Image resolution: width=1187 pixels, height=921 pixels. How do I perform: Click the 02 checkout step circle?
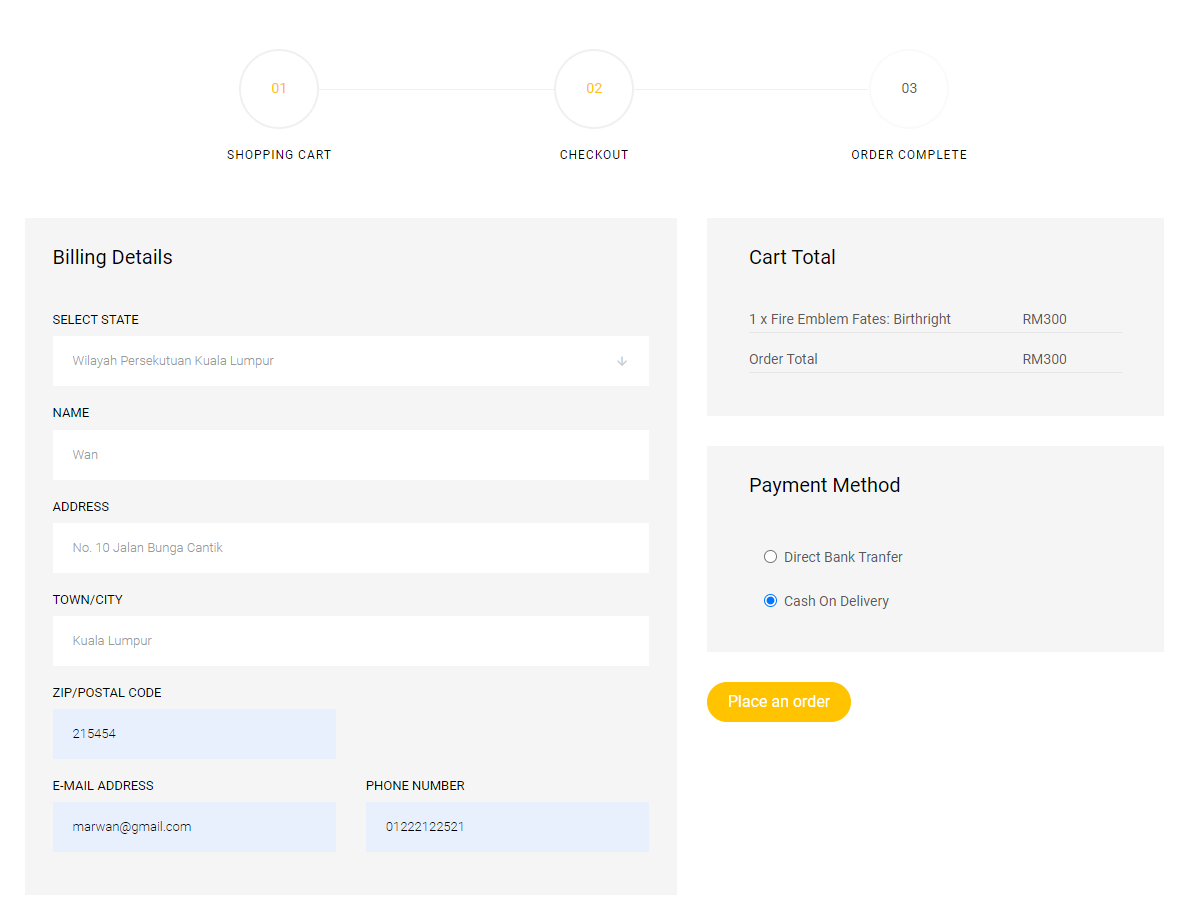pos(594,89)
